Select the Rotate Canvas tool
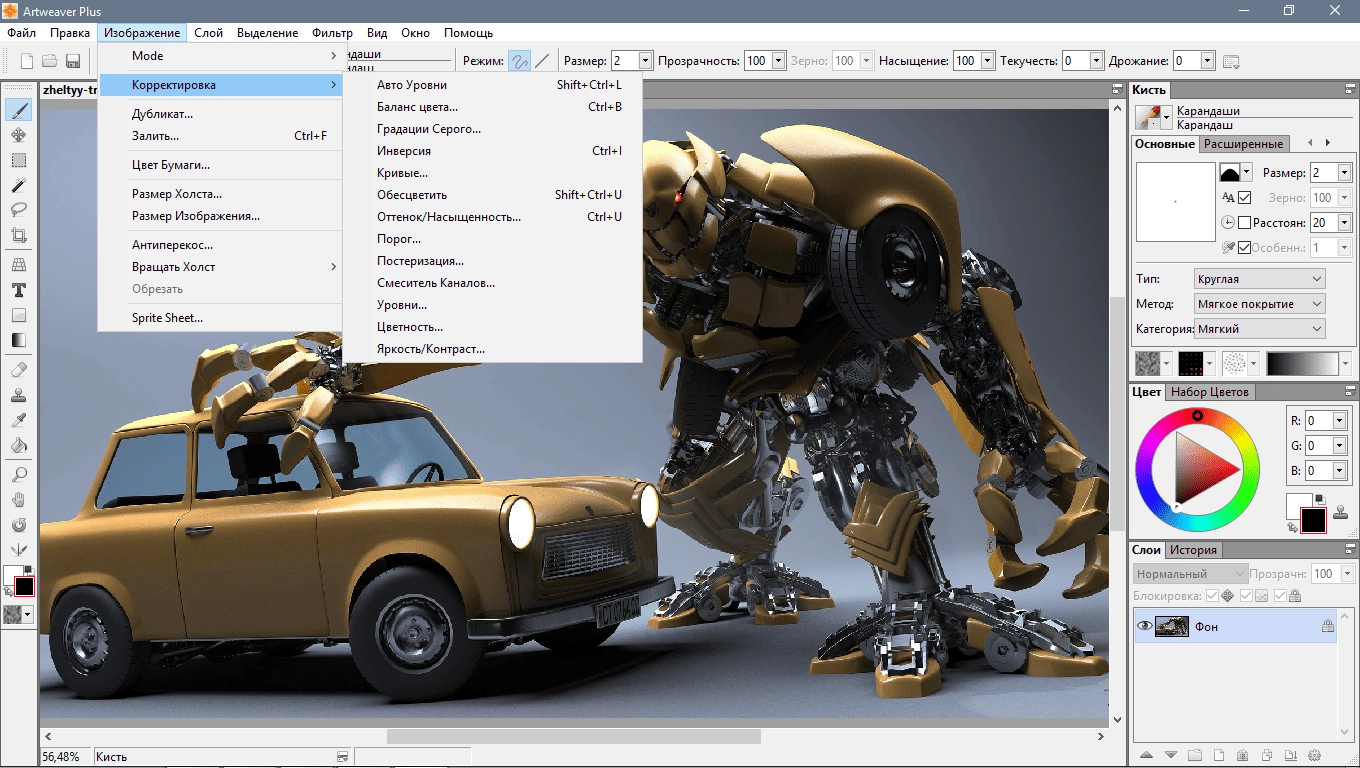The width and height of the screenshot is (1360, 768). 18,524
